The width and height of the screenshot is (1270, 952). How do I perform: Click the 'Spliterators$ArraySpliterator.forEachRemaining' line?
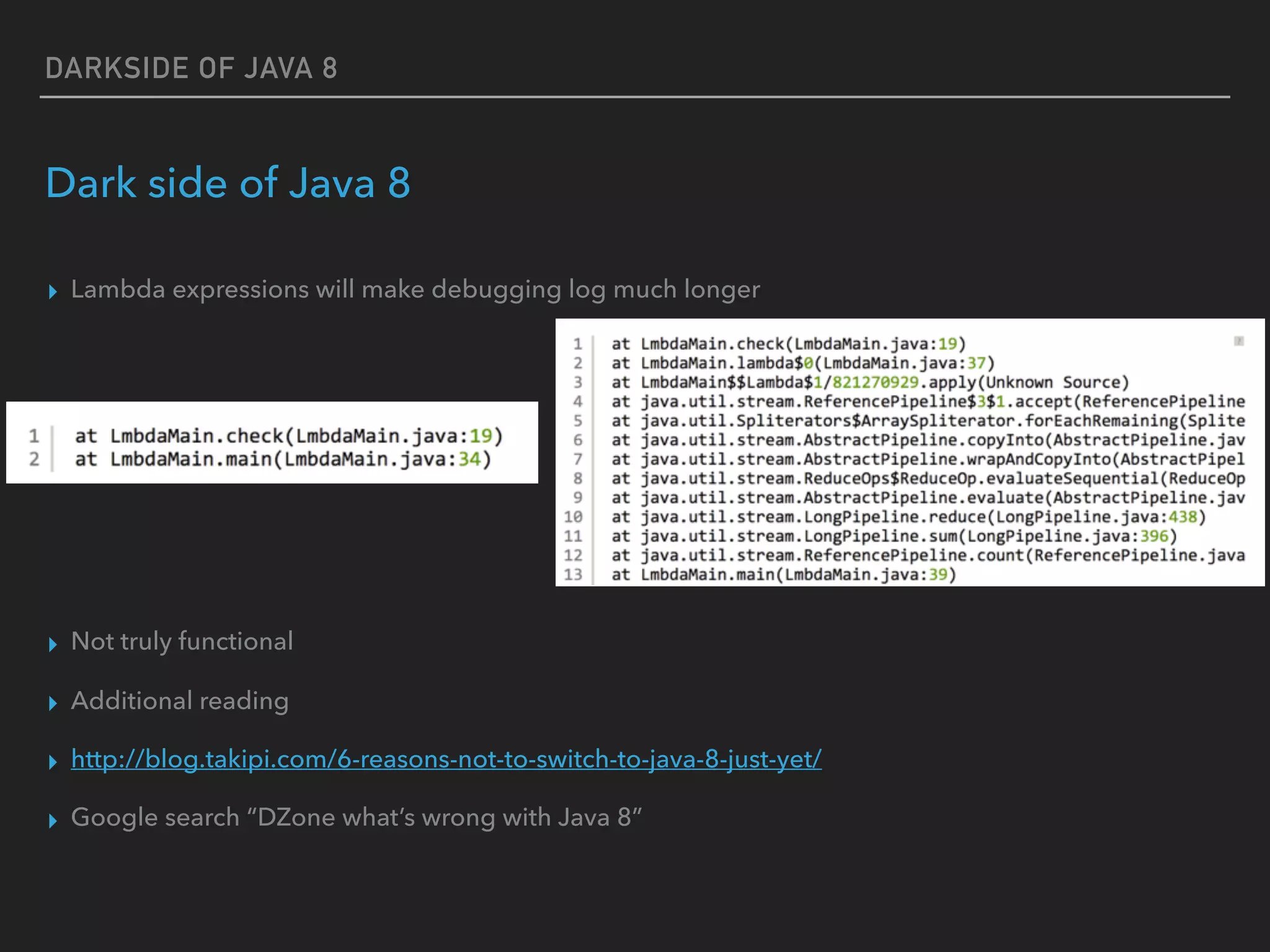[x=928, y=421]
